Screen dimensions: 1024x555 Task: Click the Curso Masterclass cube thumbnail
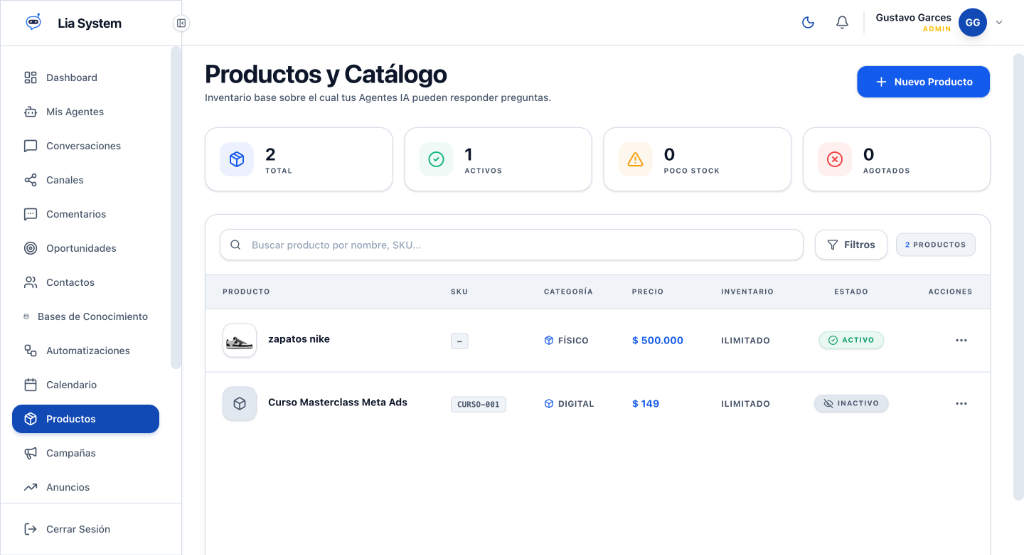[239, 404]
